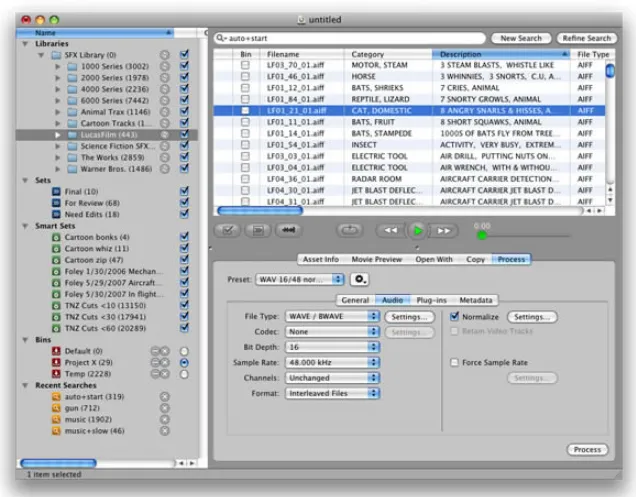
Task: Click the circular icon beside Warner Bros.
Action: (164, 169)
